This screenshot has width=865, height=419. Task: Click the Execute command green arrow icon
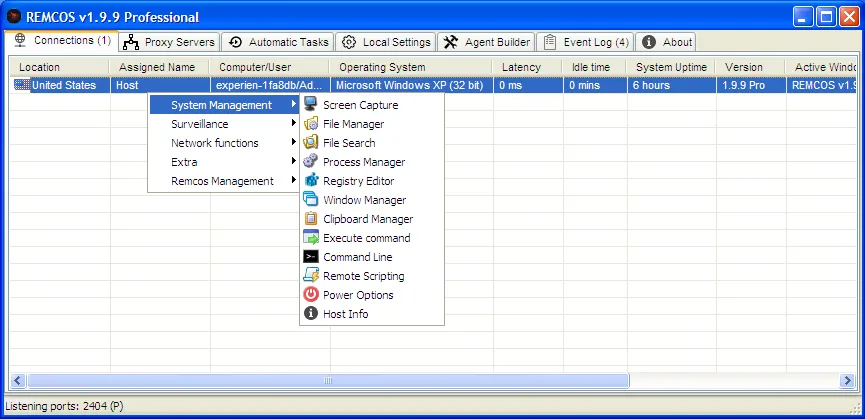311,238
